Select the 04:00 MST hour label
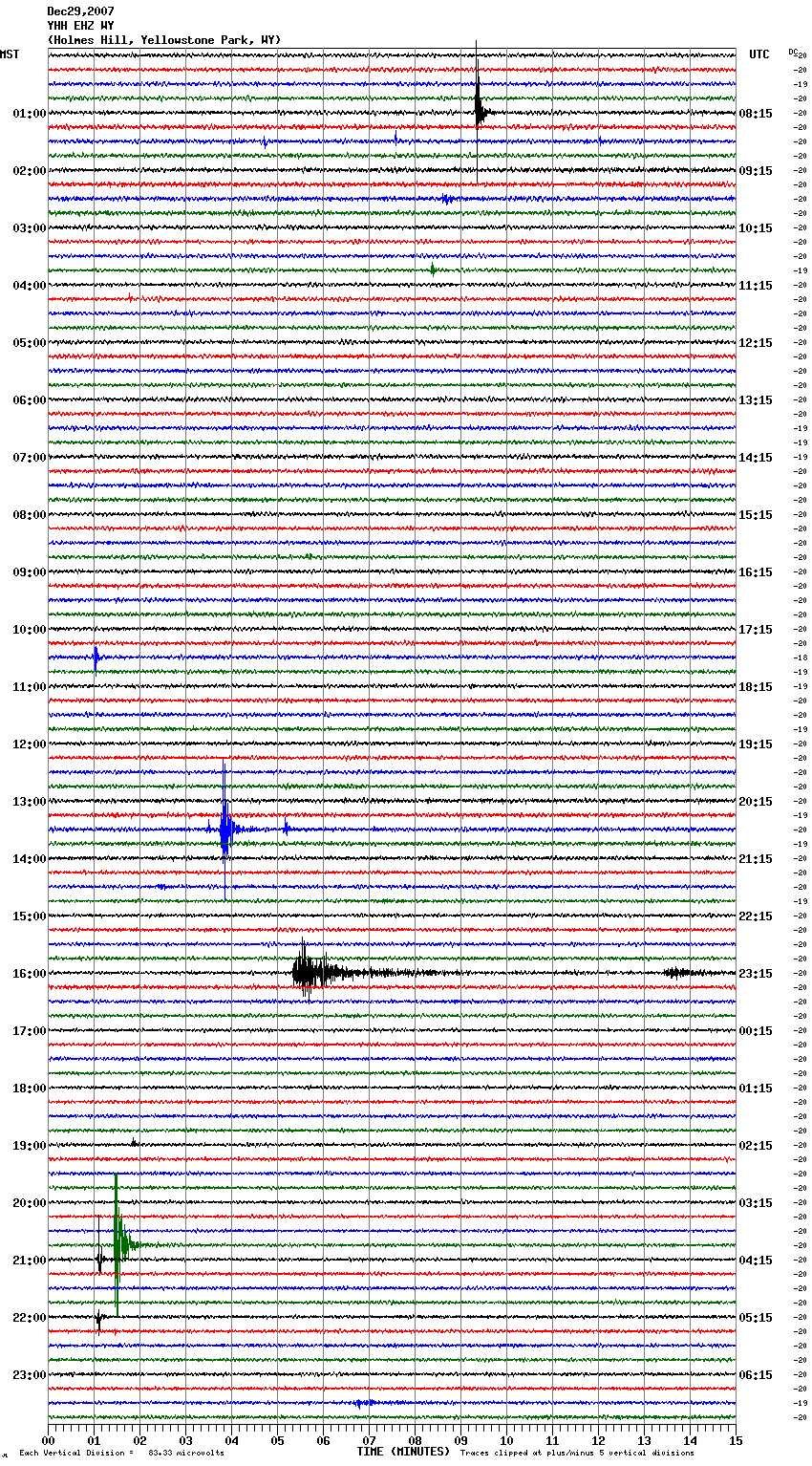812x1466 pixels. pyautogui.click(x=29, y=286)
